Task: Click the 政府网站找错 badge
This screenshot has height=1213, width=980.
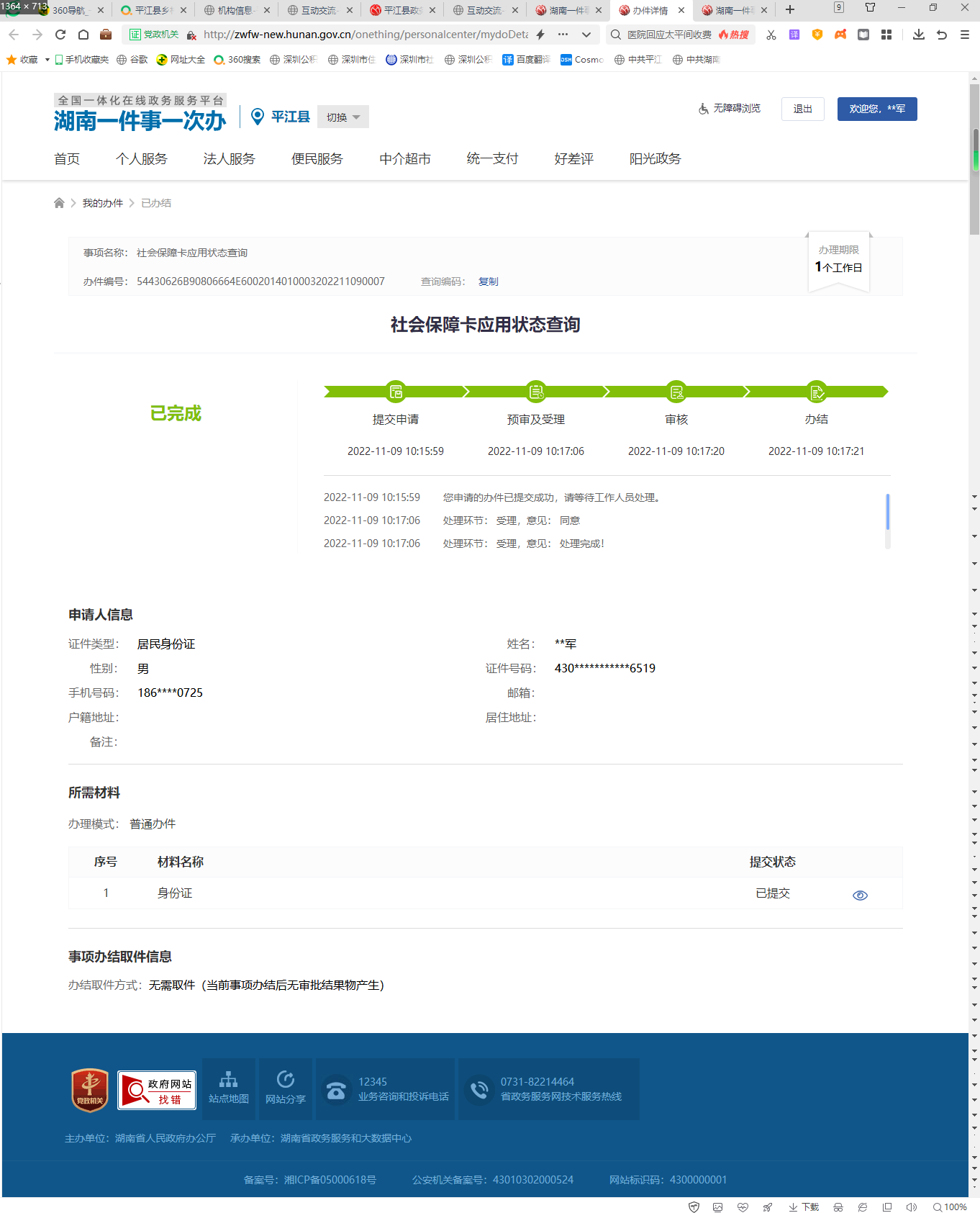Action: [157, 1090]
